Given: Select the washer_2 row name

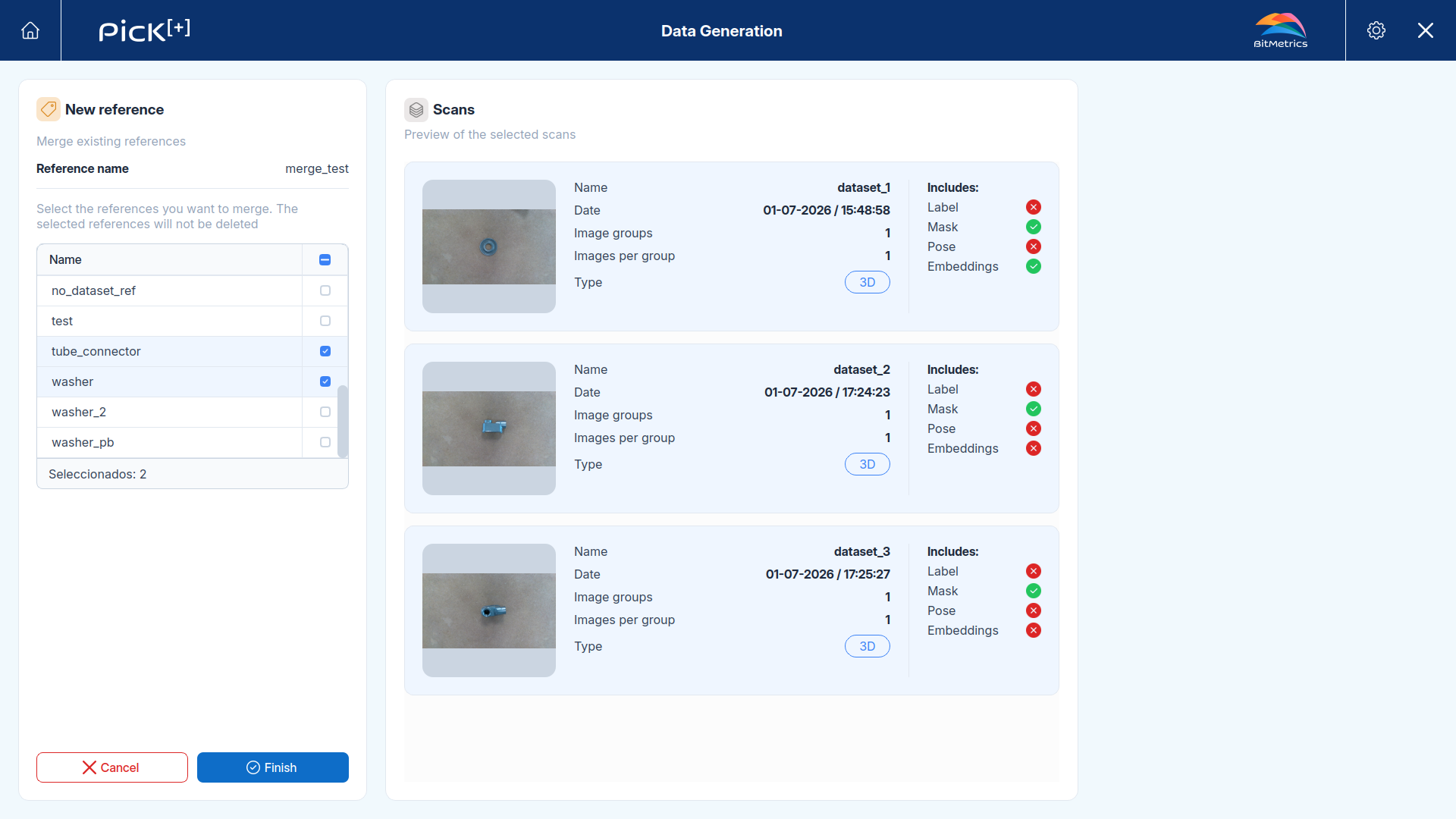Looking at the screenshot, I should (79, 412).
